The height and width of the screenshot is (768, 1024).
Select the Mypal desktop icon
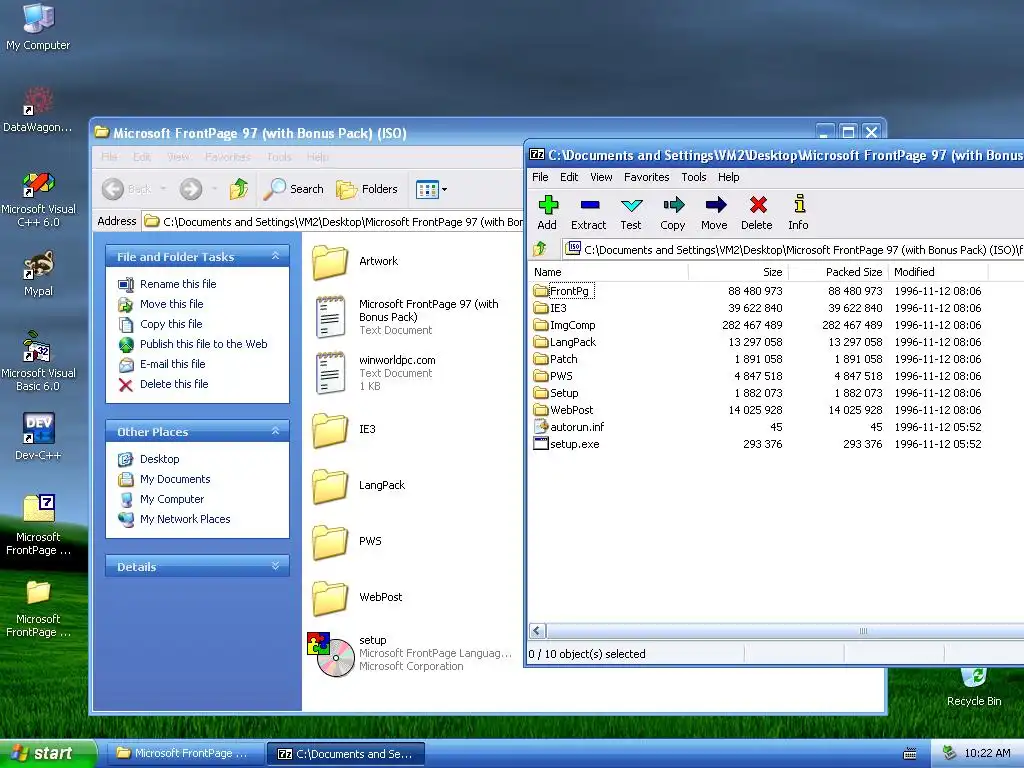click(x=38, y=273)
